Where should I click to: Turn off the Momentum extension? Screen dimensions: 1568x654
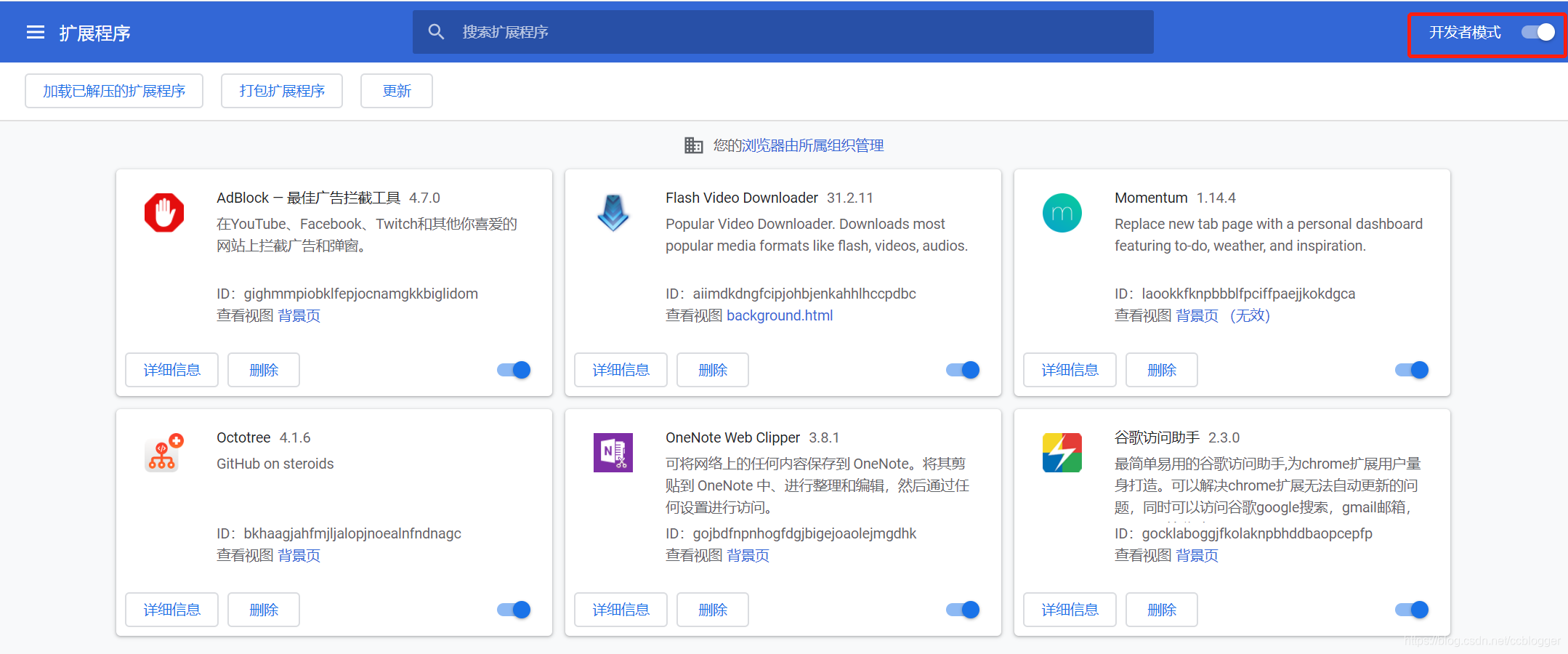[x=1412, y=370]
